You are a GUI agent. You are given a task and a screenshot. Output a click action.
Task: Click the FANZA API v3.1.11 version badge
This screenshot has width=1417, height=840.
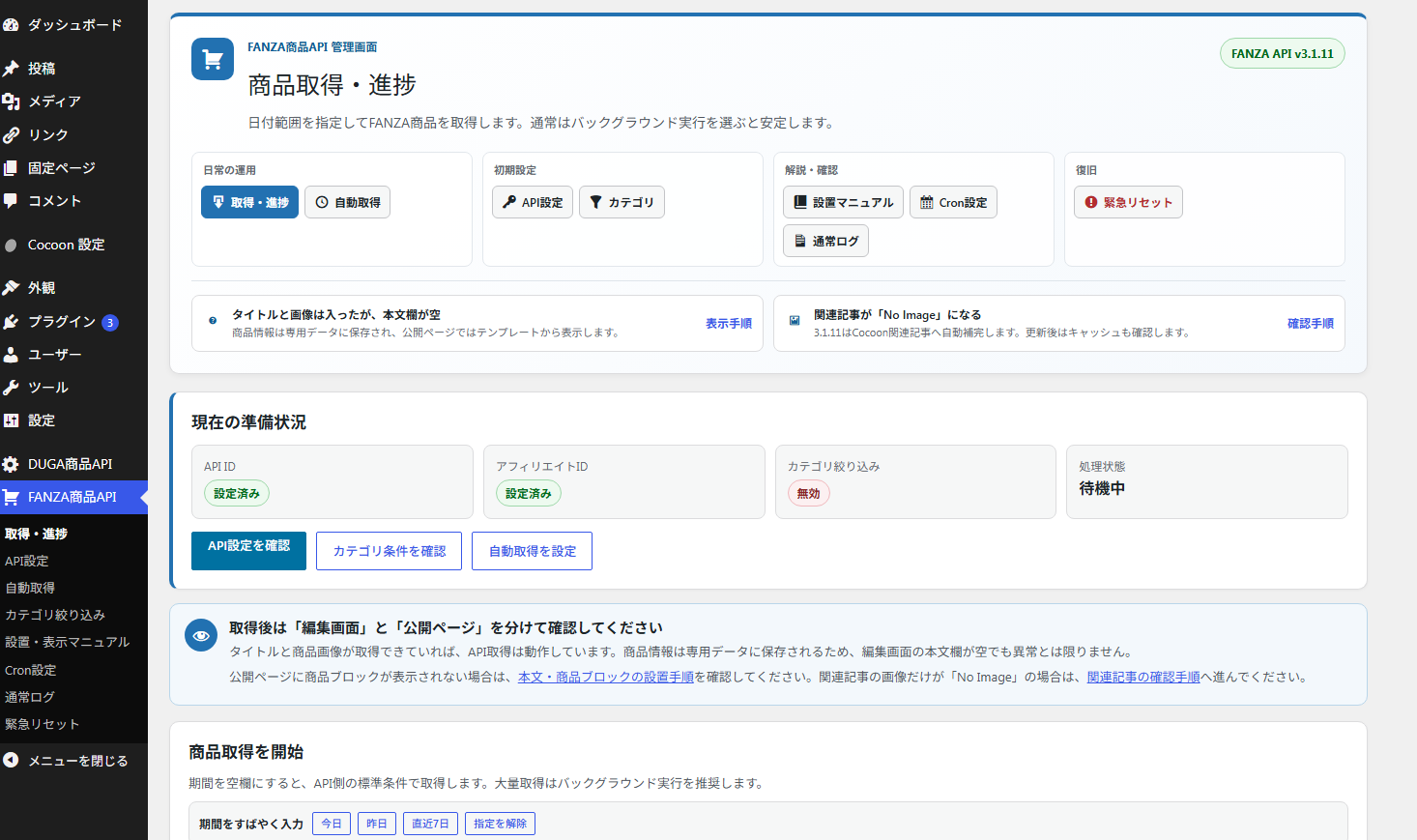click(x=1283, y=53)
